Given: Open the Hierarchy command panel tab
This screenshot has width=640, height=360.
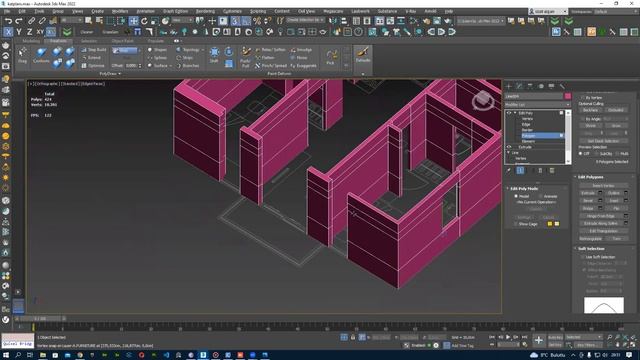Looking at the screenshot, I should (x=530, y=86).
